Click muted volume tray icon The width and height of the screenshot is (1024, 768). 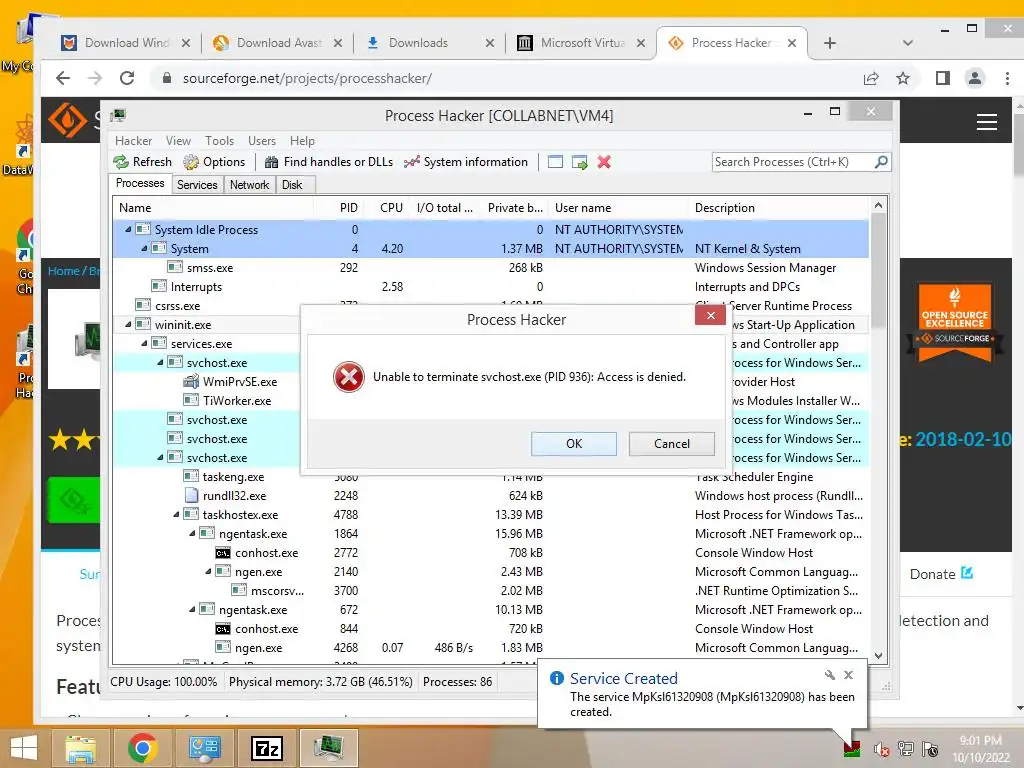pos(881,750)
